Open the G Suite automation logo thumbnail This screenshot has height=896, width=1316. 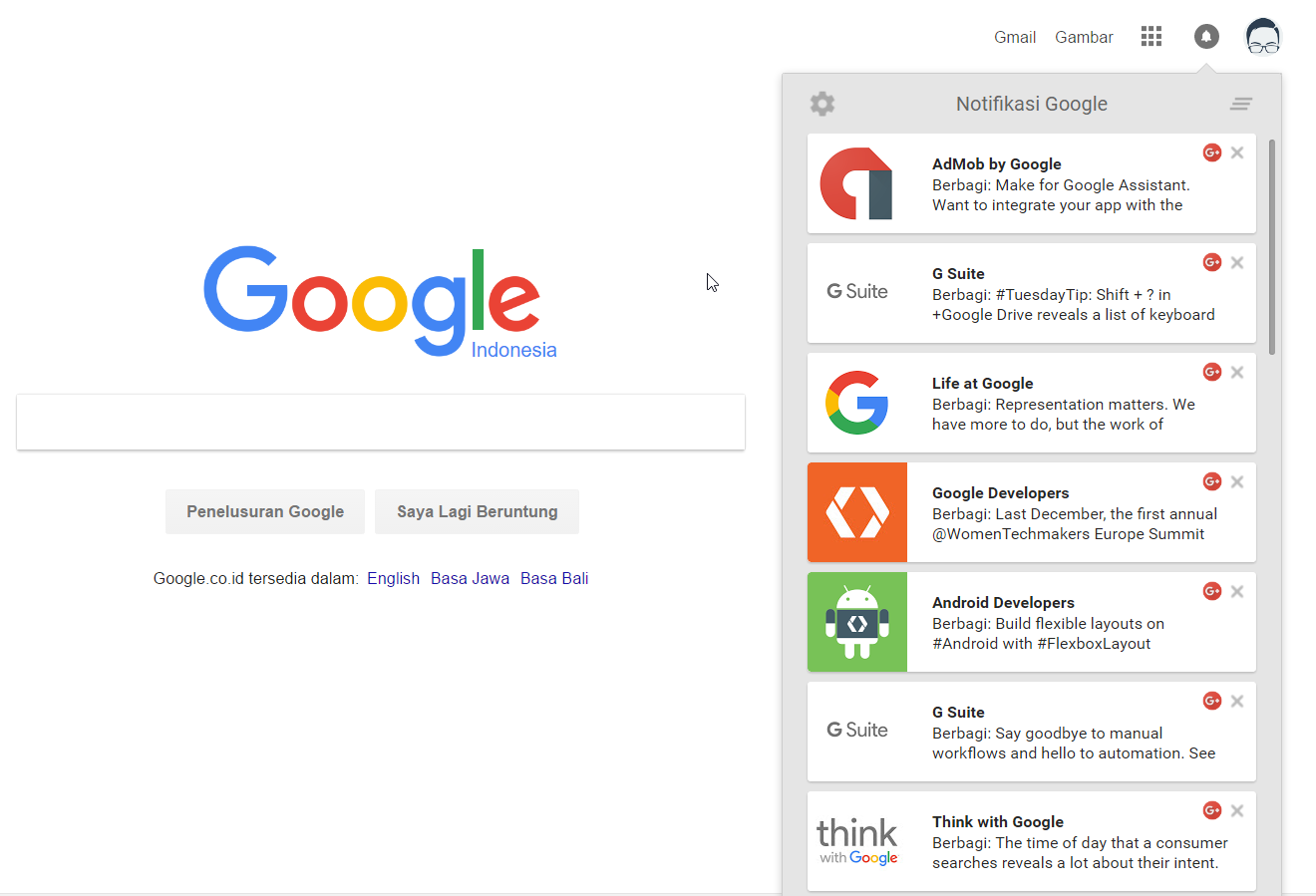coord(857,732)
